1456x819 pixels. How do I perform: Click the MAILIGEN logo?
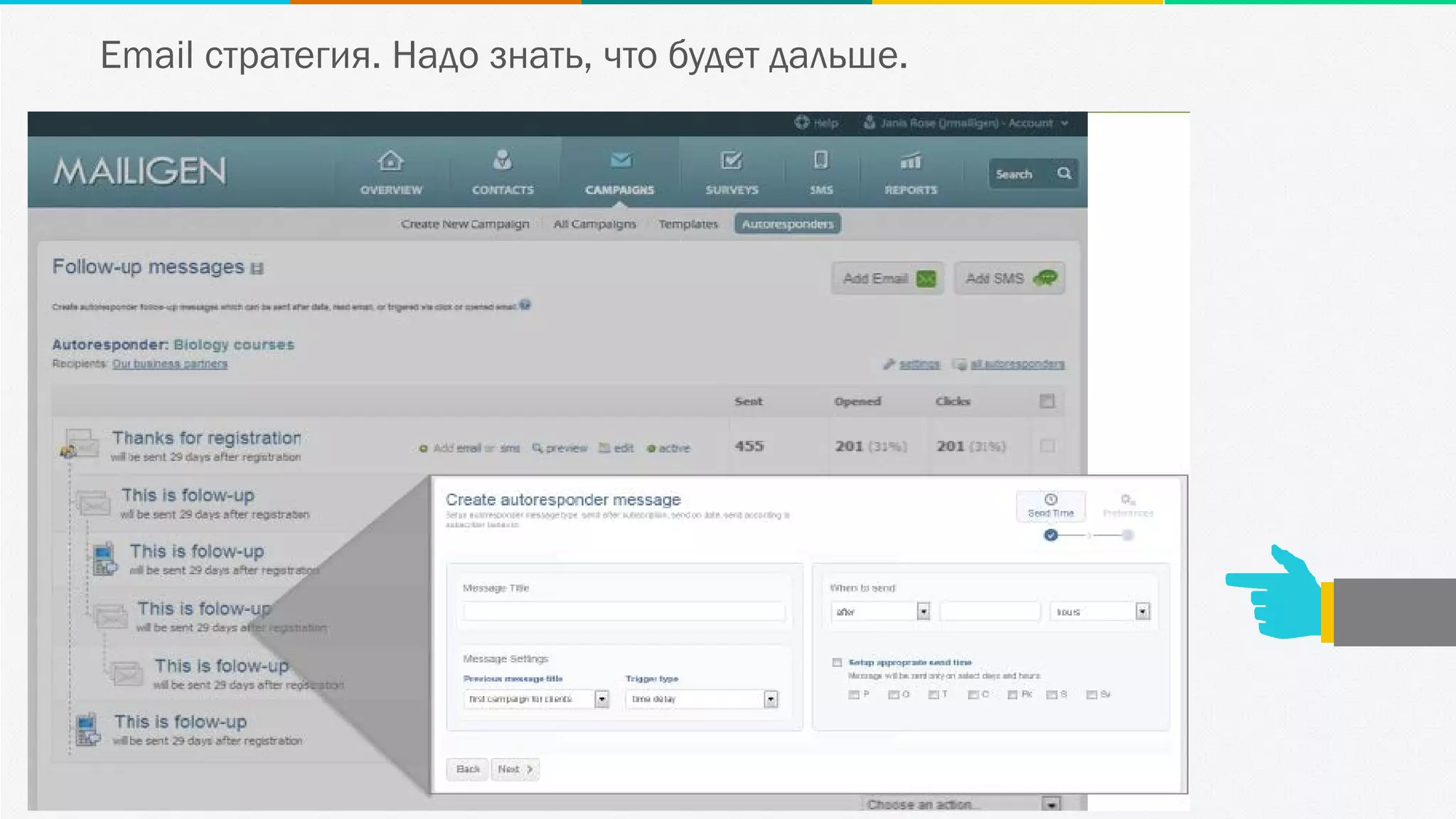click(140, 171)
